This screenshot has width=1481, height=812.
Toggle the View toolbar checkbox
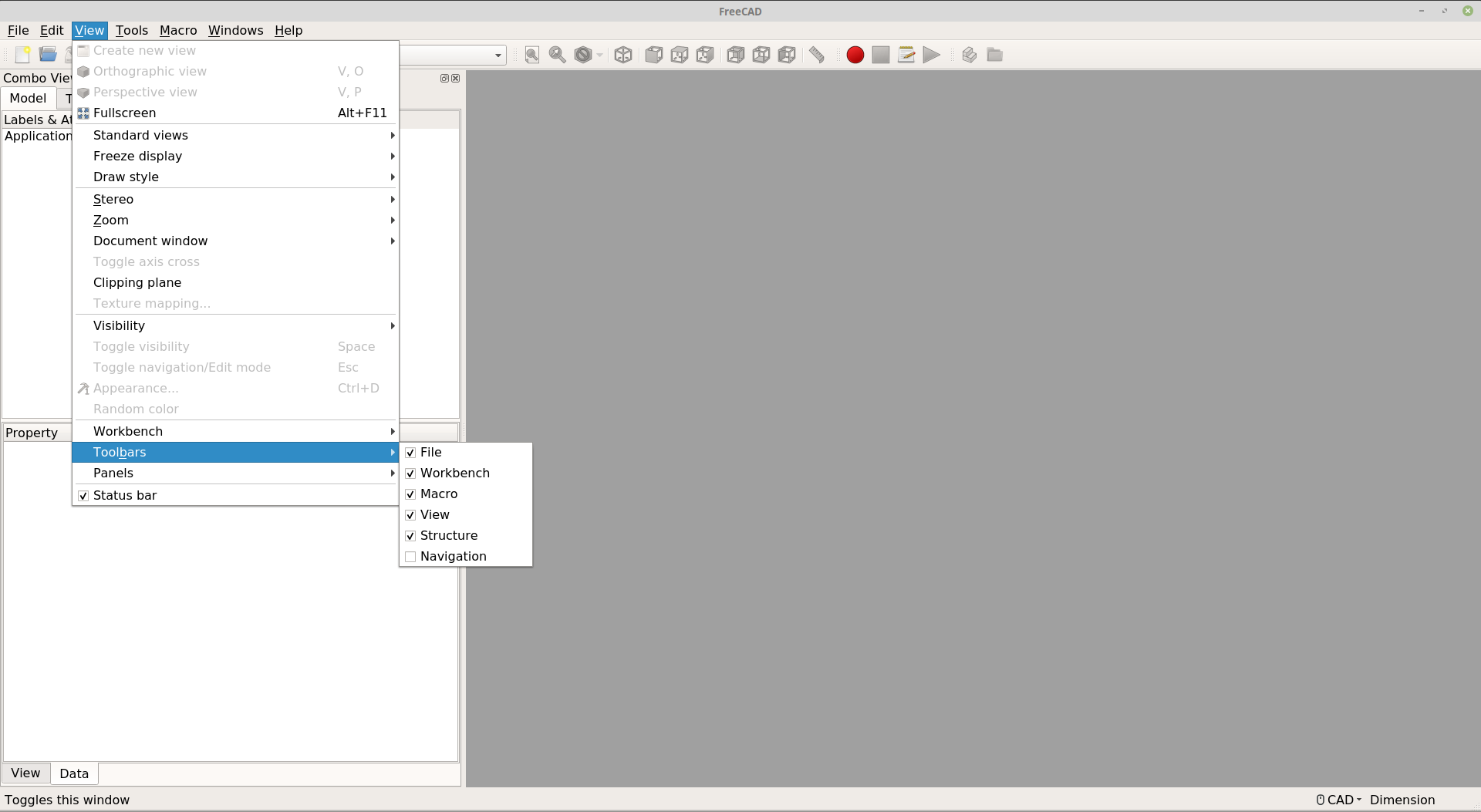pyautogui.click(x=410, y=515)
